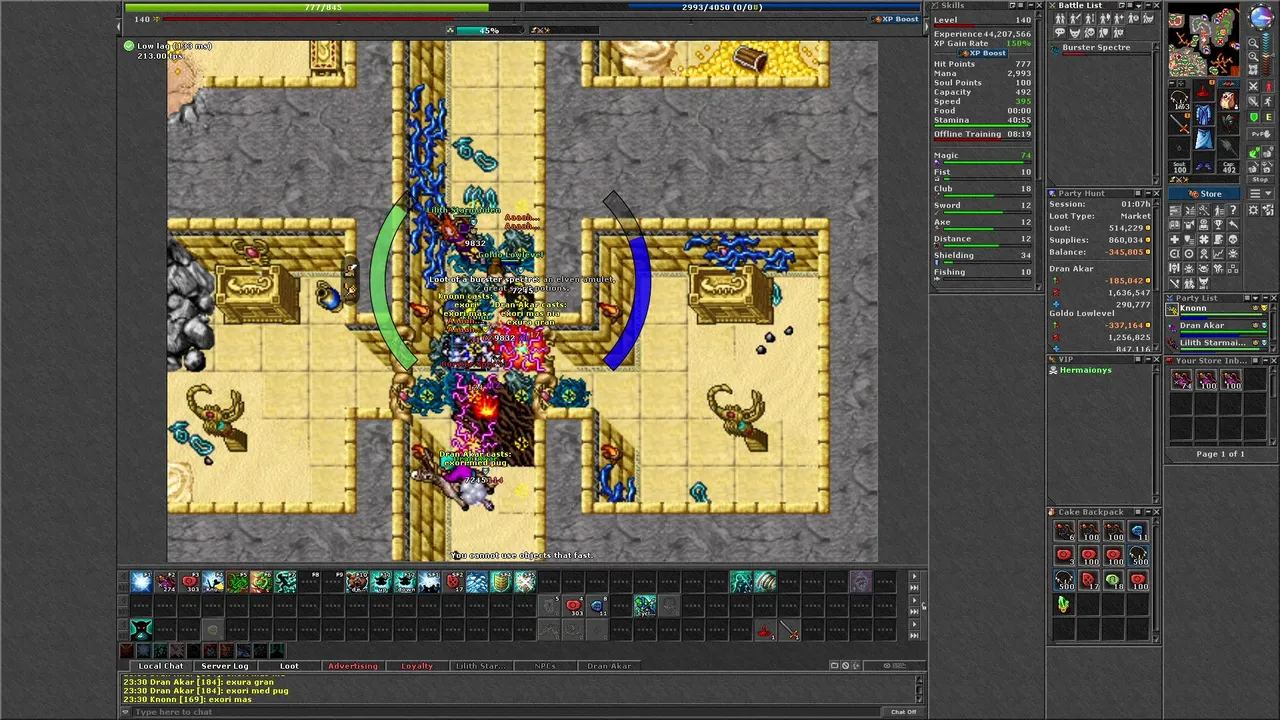Click the backpack equipment slot

click(1228, 100)
